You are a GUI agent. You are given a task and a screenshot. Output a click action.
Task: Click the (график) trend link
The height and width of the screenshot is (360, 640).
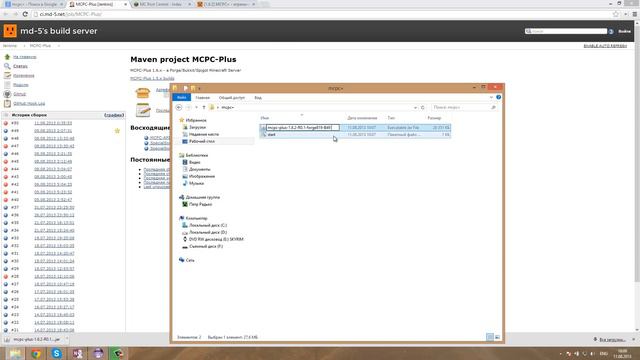pyautogui.click(x=114, y=115)
